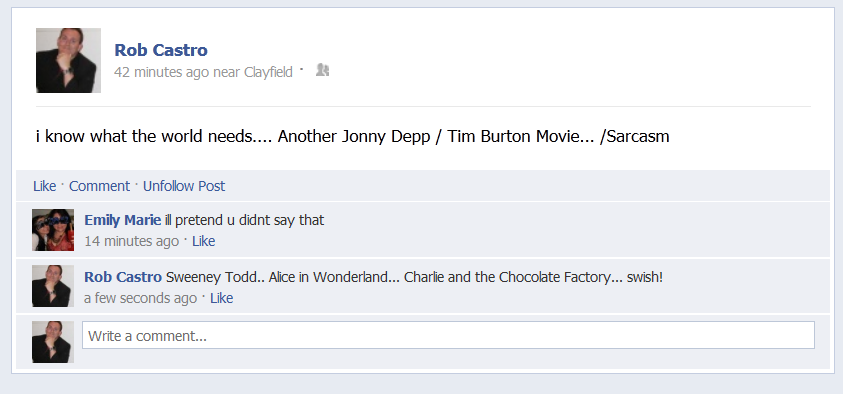Click the post text about Tim Burton Movie
This screenshot has width=843, height=394.
point(353,137)
